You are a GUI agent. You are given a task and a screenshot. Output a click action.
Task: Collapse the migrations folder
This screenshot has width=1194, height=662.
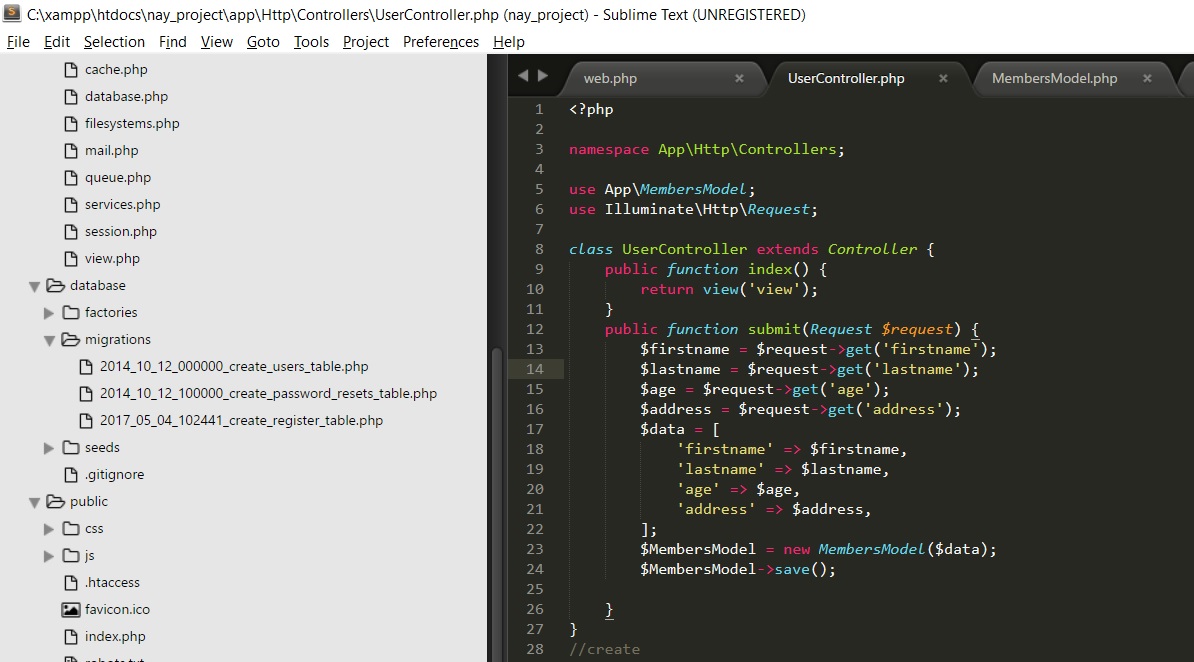click(x=49, y=339)
